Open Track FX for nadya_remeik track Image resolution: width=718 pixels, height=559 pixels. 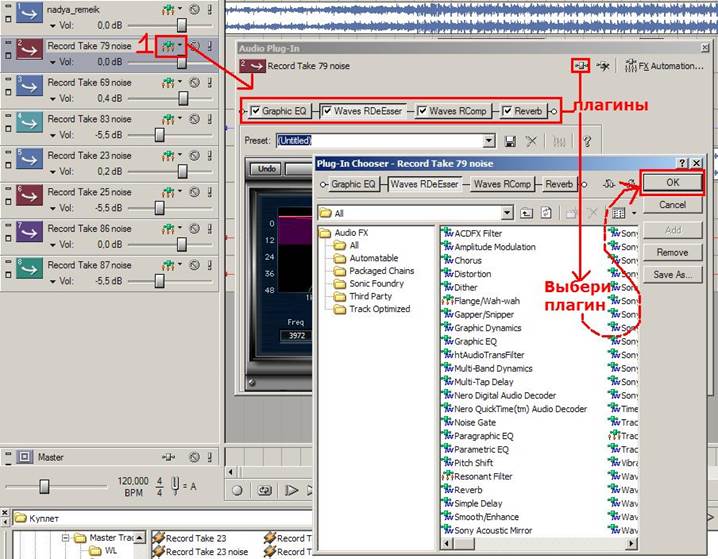pos(168,9)
